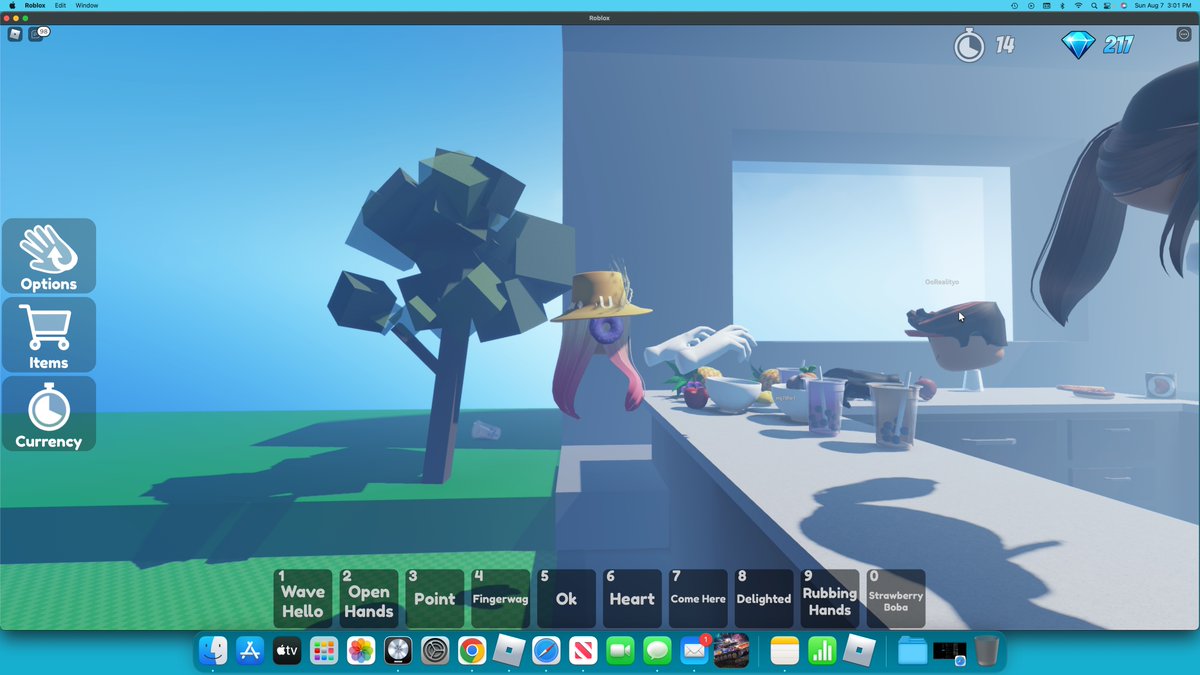Select hotbar slot 0 Strawberry Boba
This screenshot has height=675, width=1200.
[x=896, y=598]
